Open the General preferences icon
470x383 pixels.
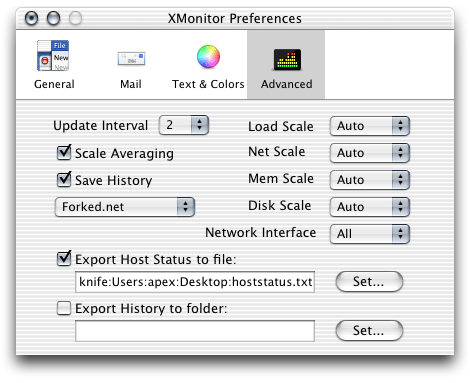pyautogui.click(x=53, y=56)
